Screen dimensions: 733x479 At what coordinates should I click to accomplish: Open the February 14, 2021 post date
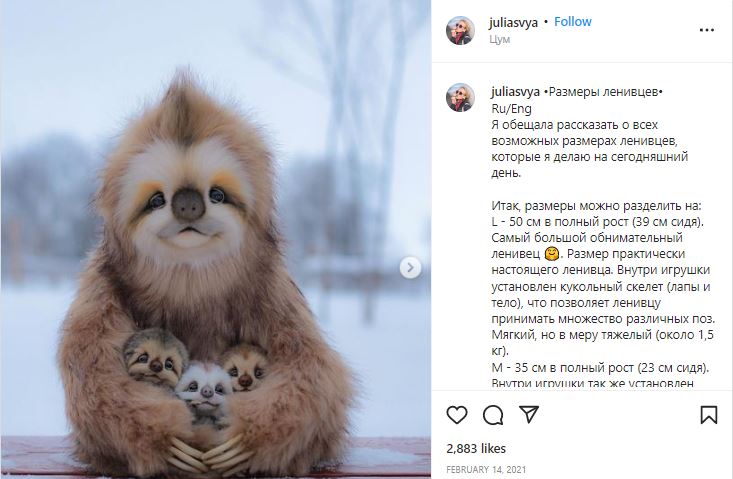[486, 470]
